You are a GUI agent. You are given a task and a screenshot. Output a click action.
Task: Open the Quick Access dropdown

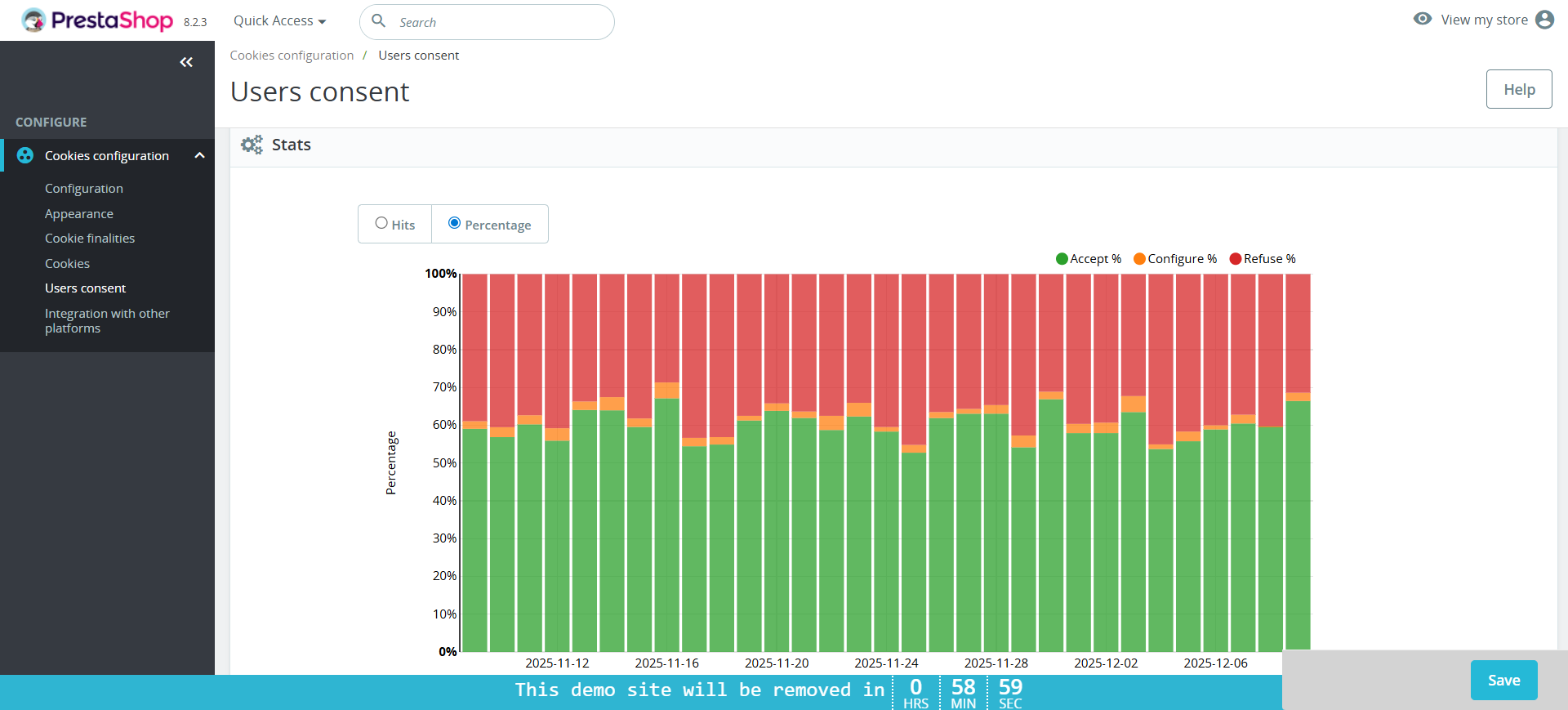click(x=279, y=21)
